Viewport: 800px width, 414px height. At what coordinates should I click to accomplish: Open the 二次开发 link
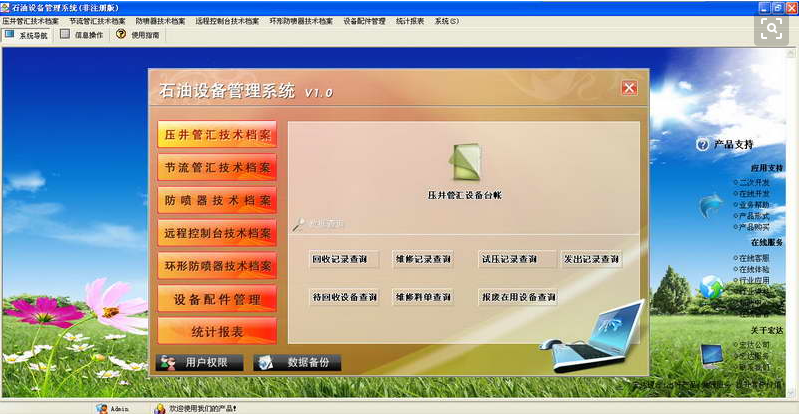pos(754,182)
